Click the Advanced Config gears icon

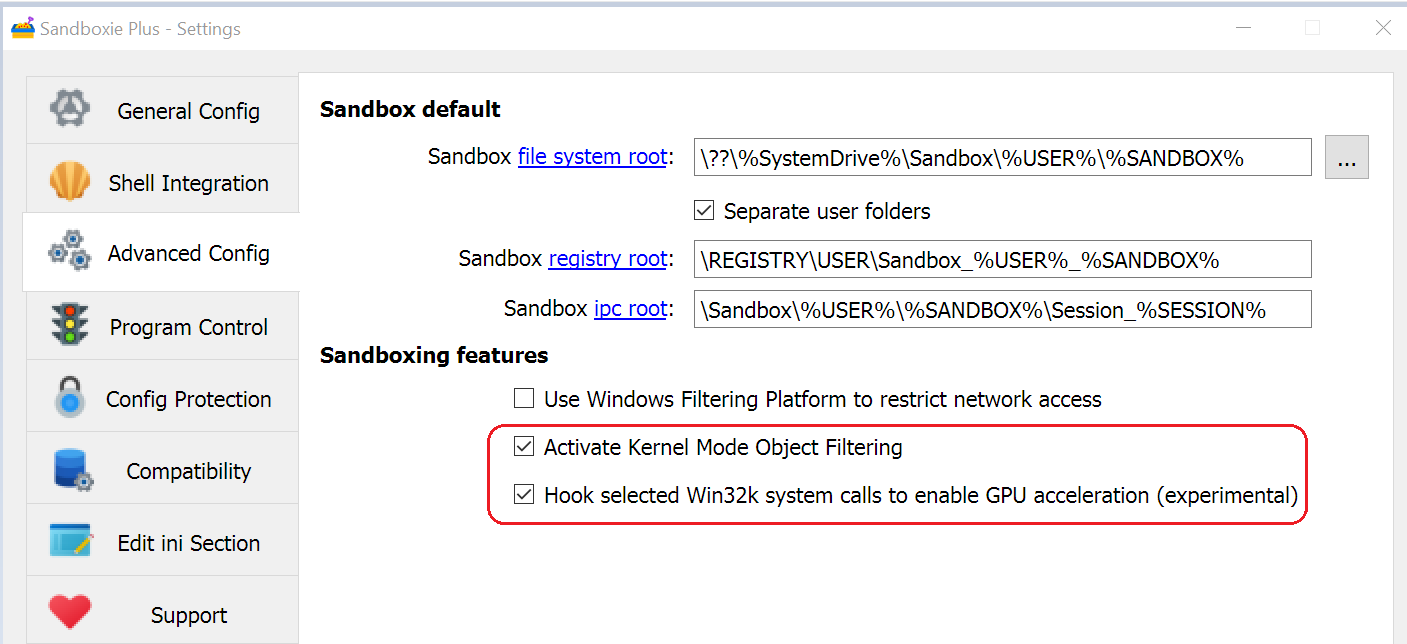[70, 253]
